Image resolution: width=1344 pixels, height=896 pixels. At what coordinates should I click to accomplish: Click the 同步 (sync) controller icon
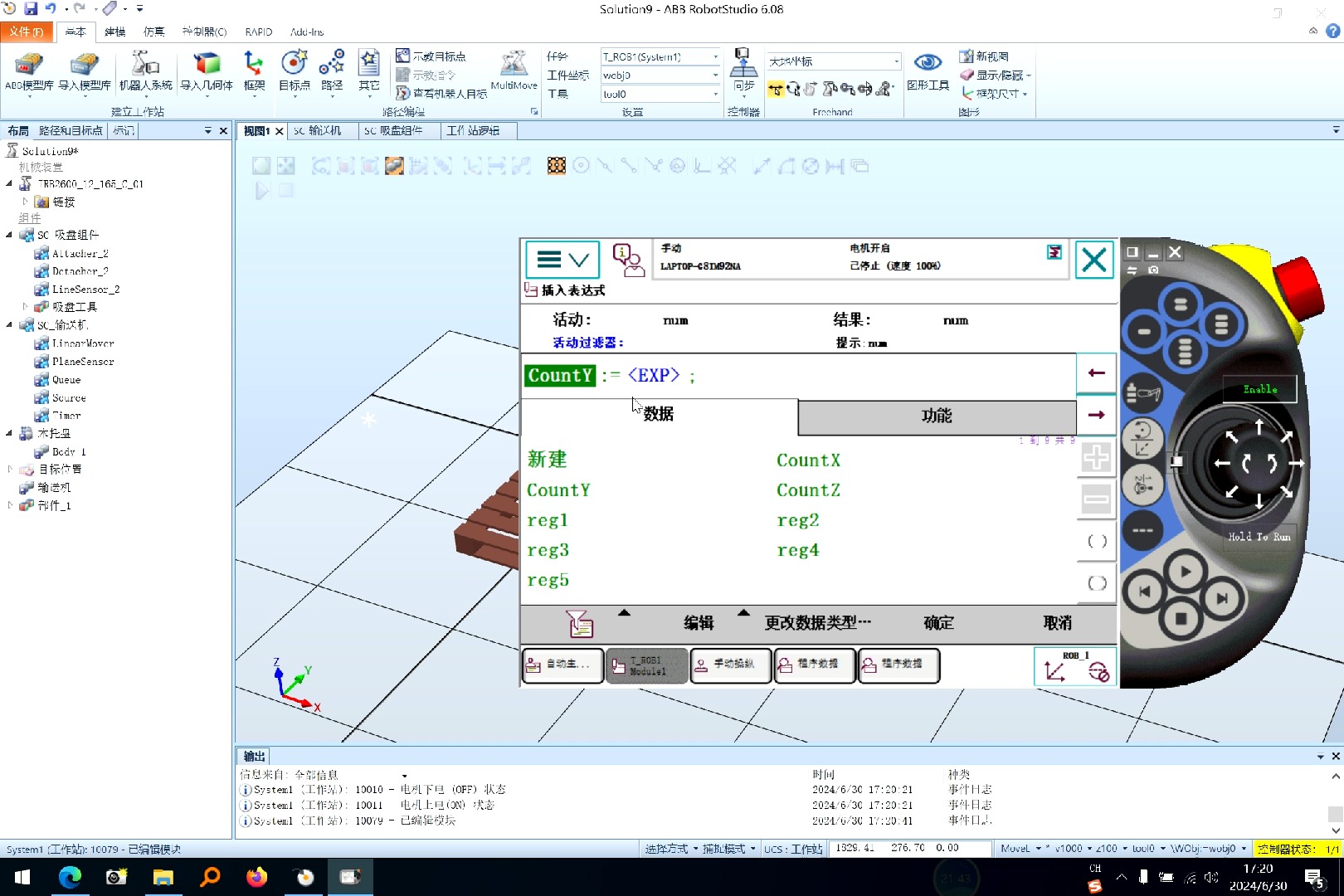click(743, 71)
